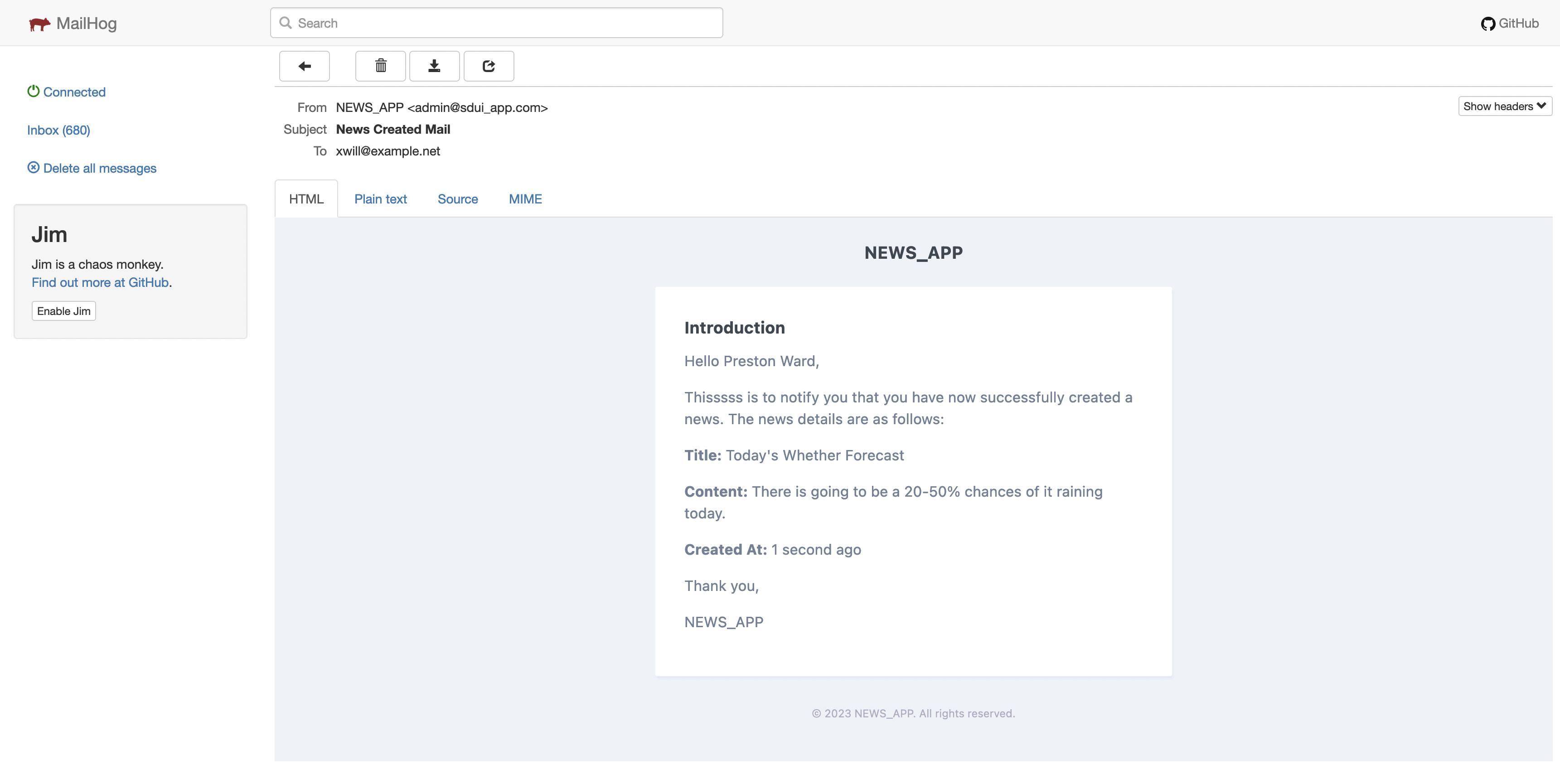
Task: Click inside the Search field
Action: 497,22
